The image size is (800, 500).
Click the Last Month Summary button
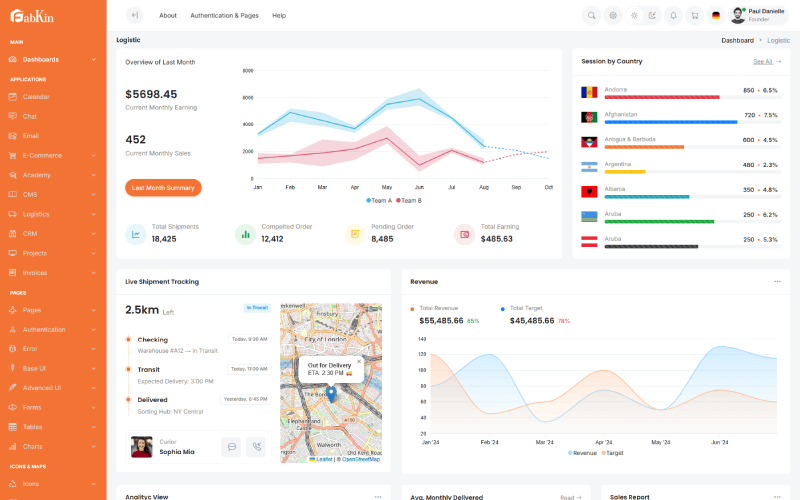click(163, 188)
